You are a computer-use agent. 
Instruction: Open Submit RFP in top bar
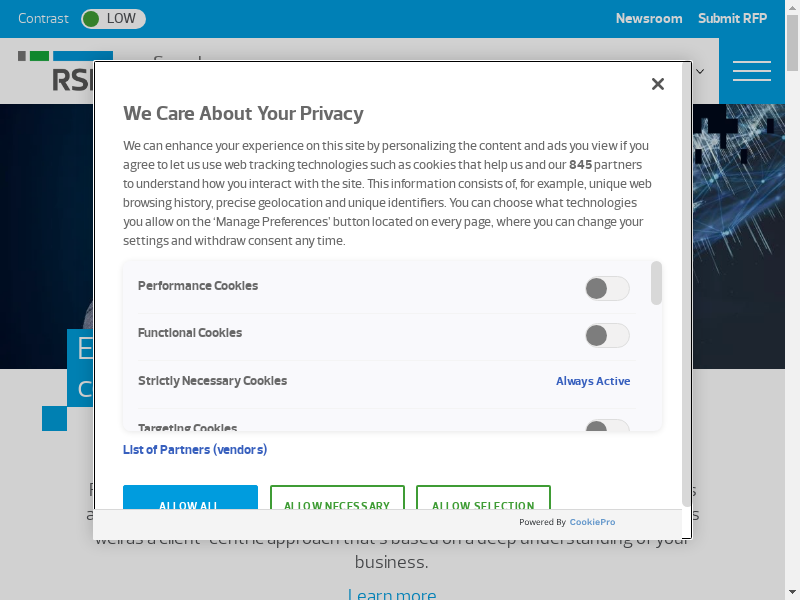point(733,19)
